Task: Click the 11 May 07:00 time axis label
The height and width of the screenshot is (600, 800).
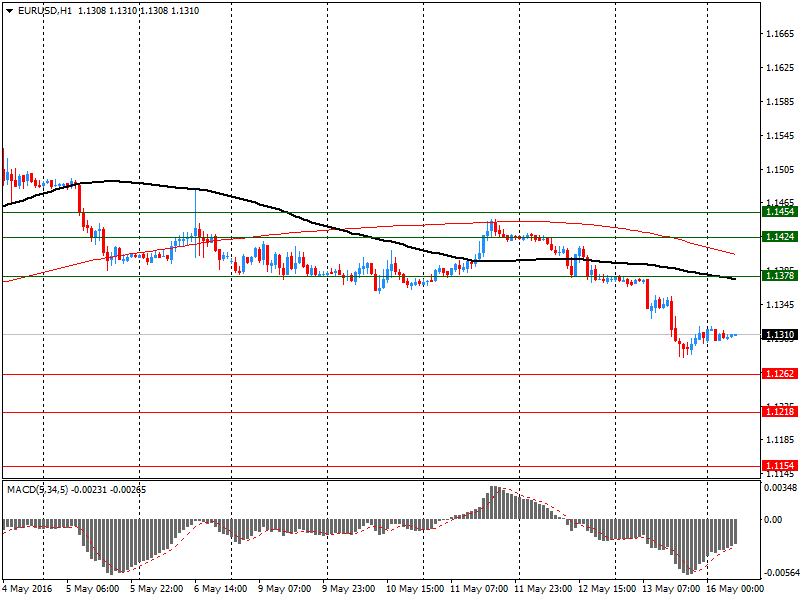Action: point(479,589)
